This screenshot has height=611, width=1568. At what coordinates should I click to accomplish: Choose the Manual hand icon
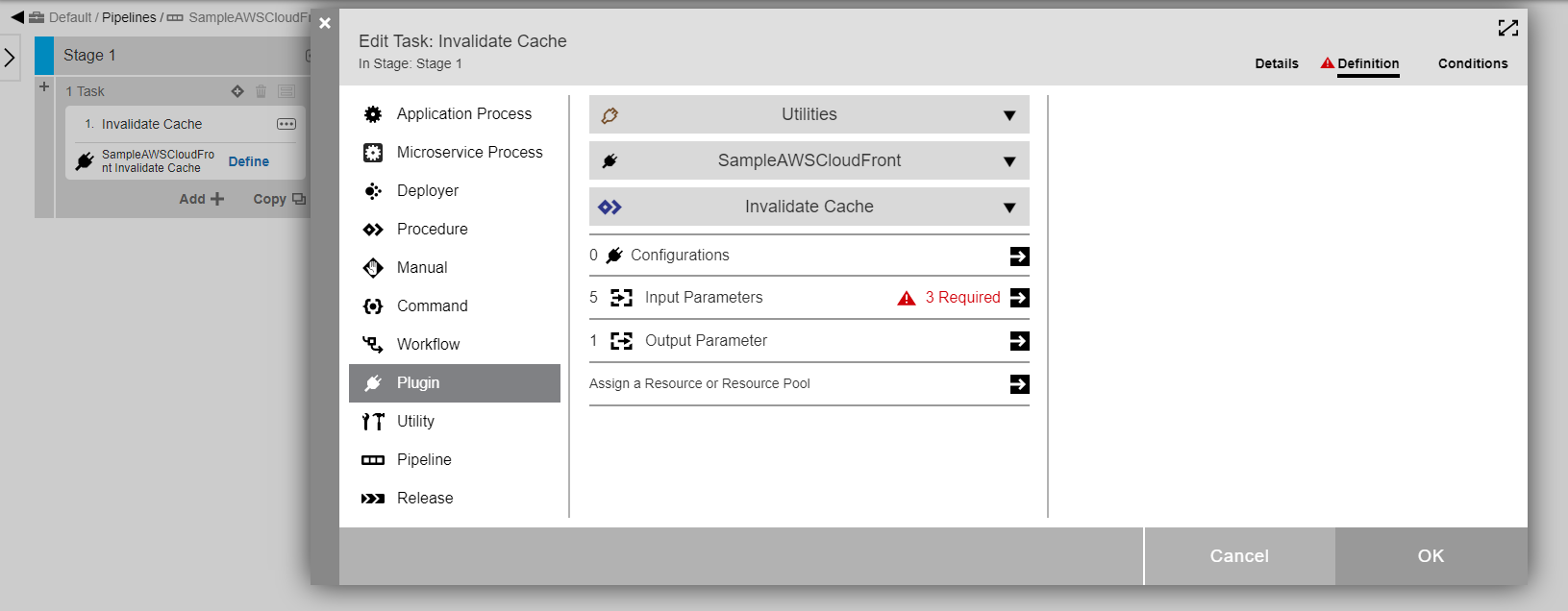[373, 268]
